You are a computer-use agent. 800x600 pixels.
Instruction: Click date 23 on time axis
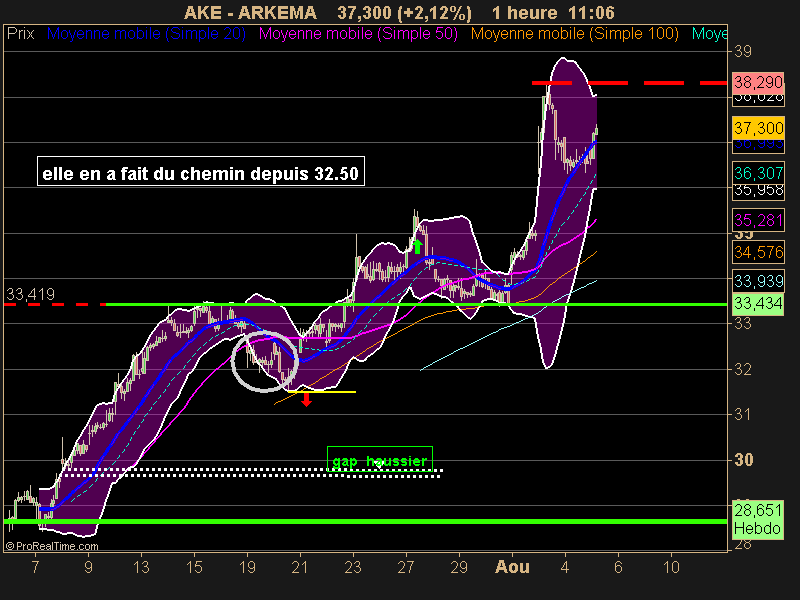point(353,567)
